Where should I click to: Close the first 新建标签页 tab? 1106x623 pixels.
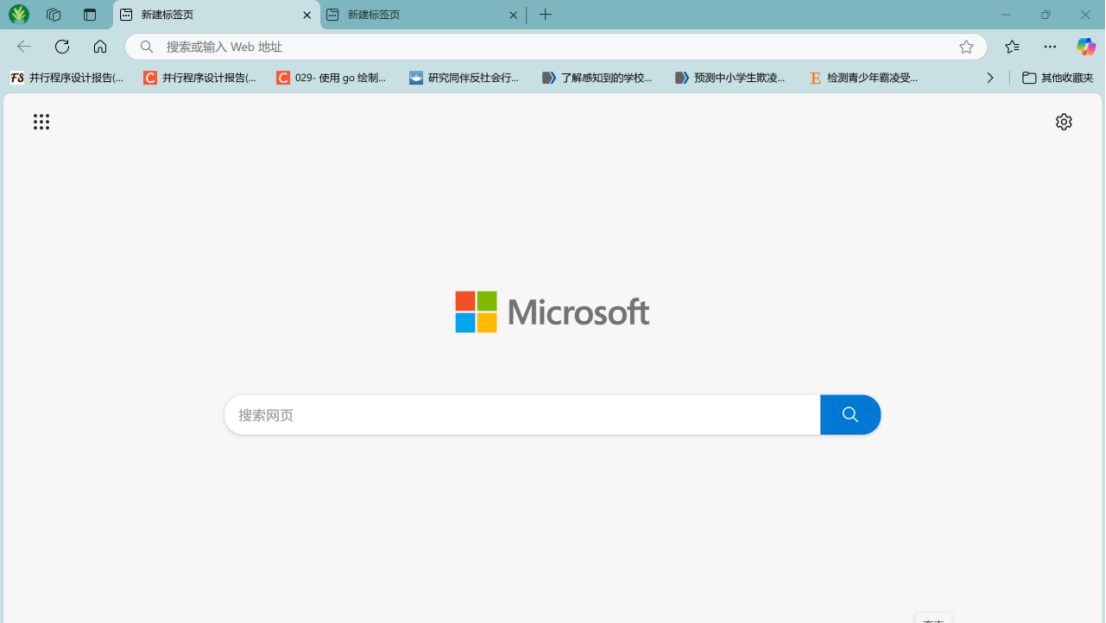pyautogui.click(x=307, y=15)
